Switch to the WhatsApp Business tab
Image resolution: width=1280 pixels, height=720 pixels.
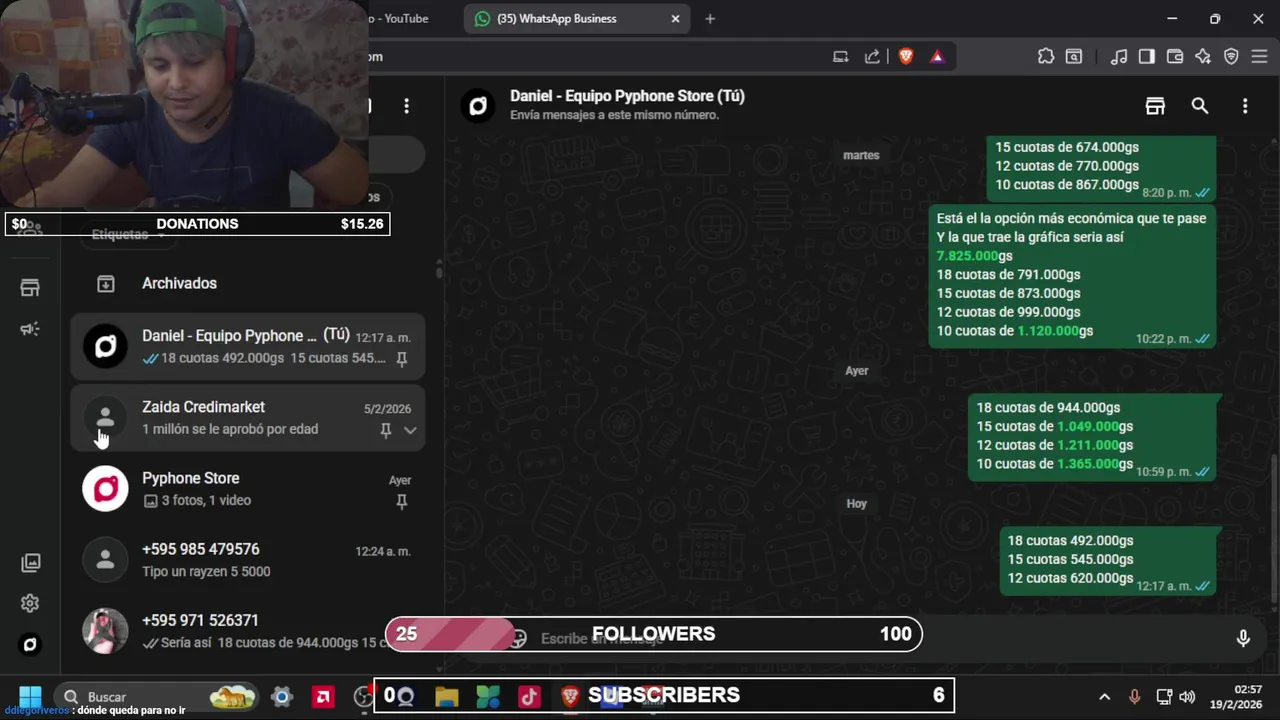[577, 19]
